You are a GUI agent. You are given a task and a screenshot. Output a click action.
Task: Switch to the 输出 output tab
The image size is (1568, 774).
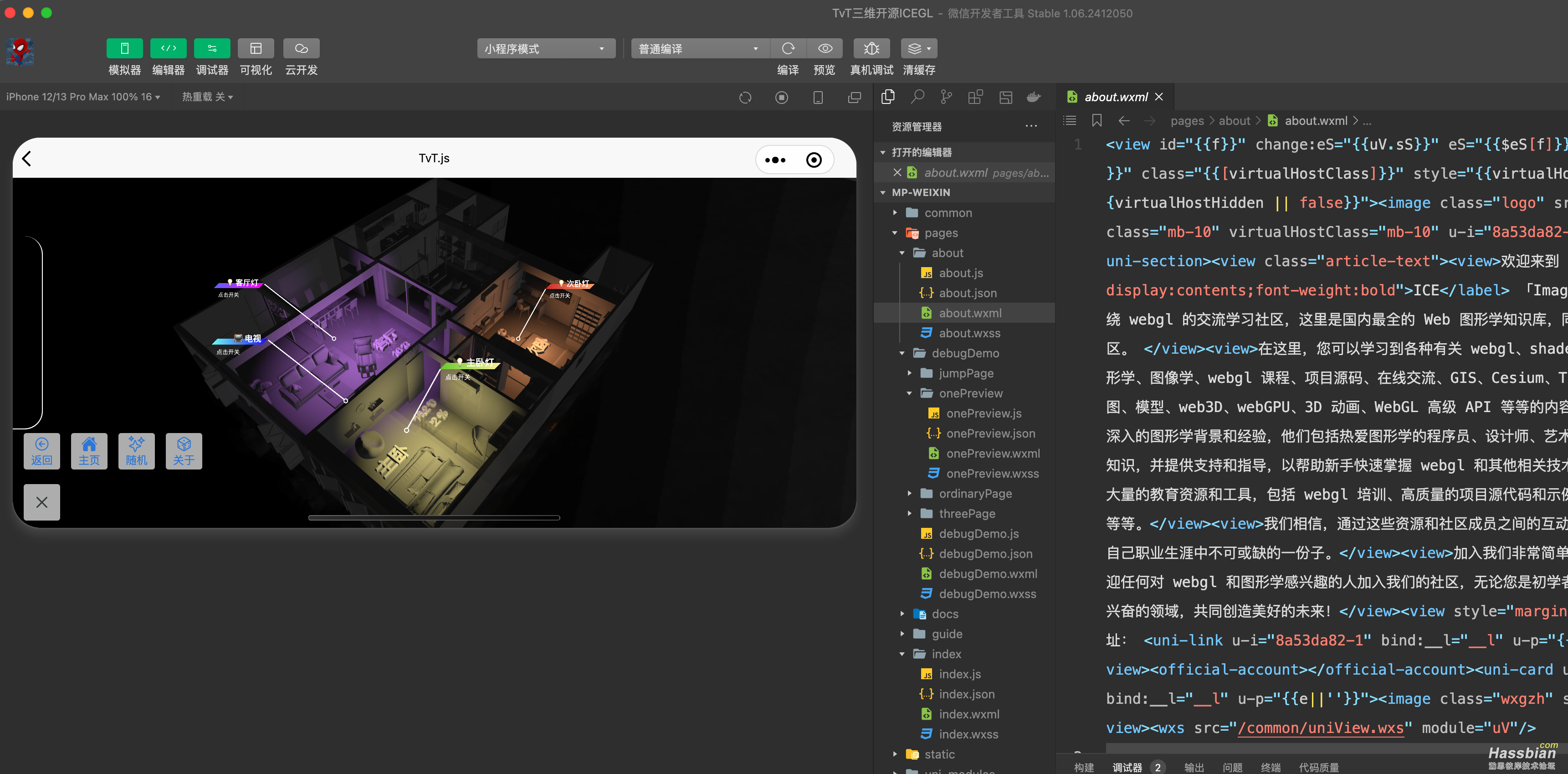[1194, 767]
